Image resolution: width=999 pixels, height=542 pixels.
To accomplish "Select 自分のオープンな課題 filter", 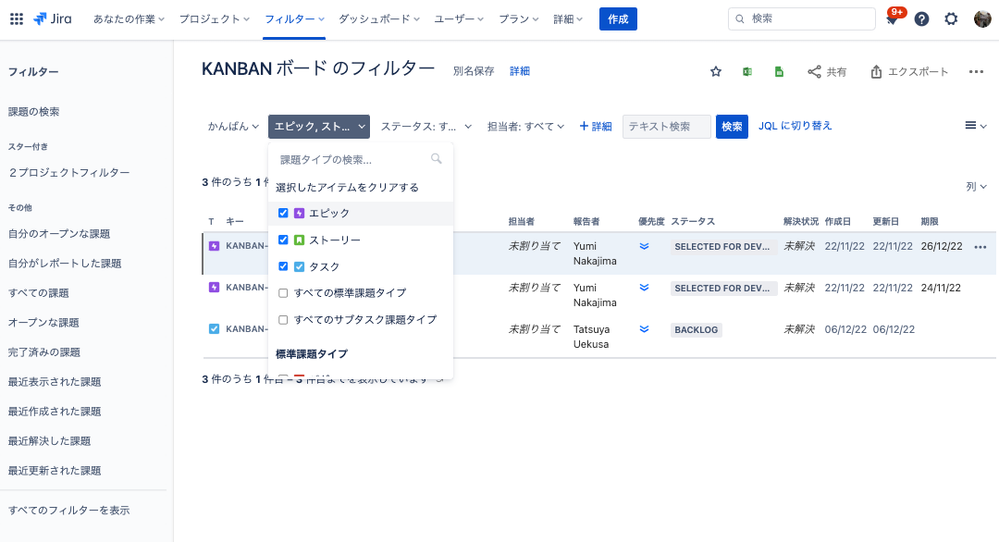I will click(x=59, y=234).
